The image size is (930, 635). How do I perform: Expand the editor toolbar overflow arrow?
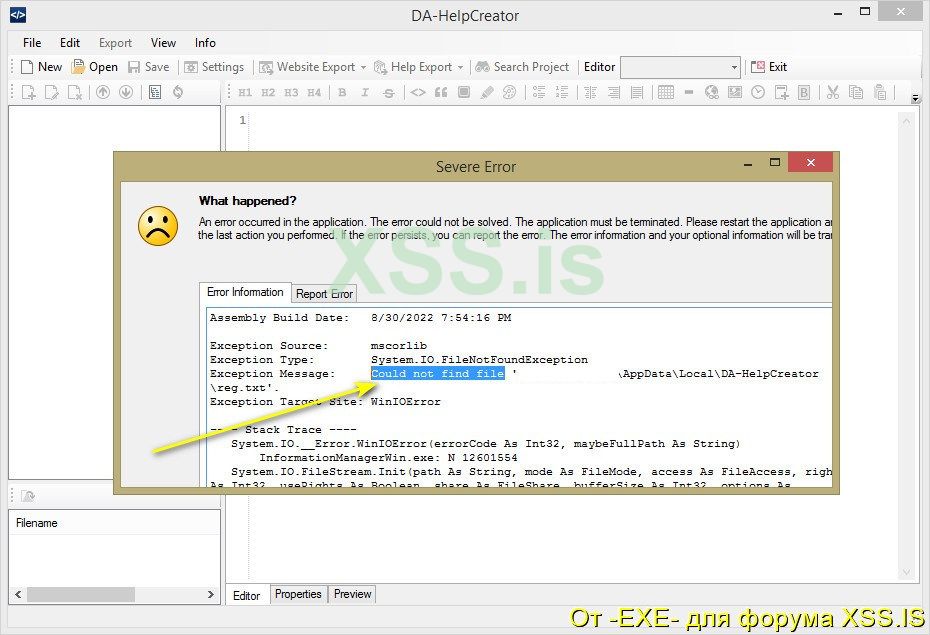pyautogui.click(x=916, y=97)
